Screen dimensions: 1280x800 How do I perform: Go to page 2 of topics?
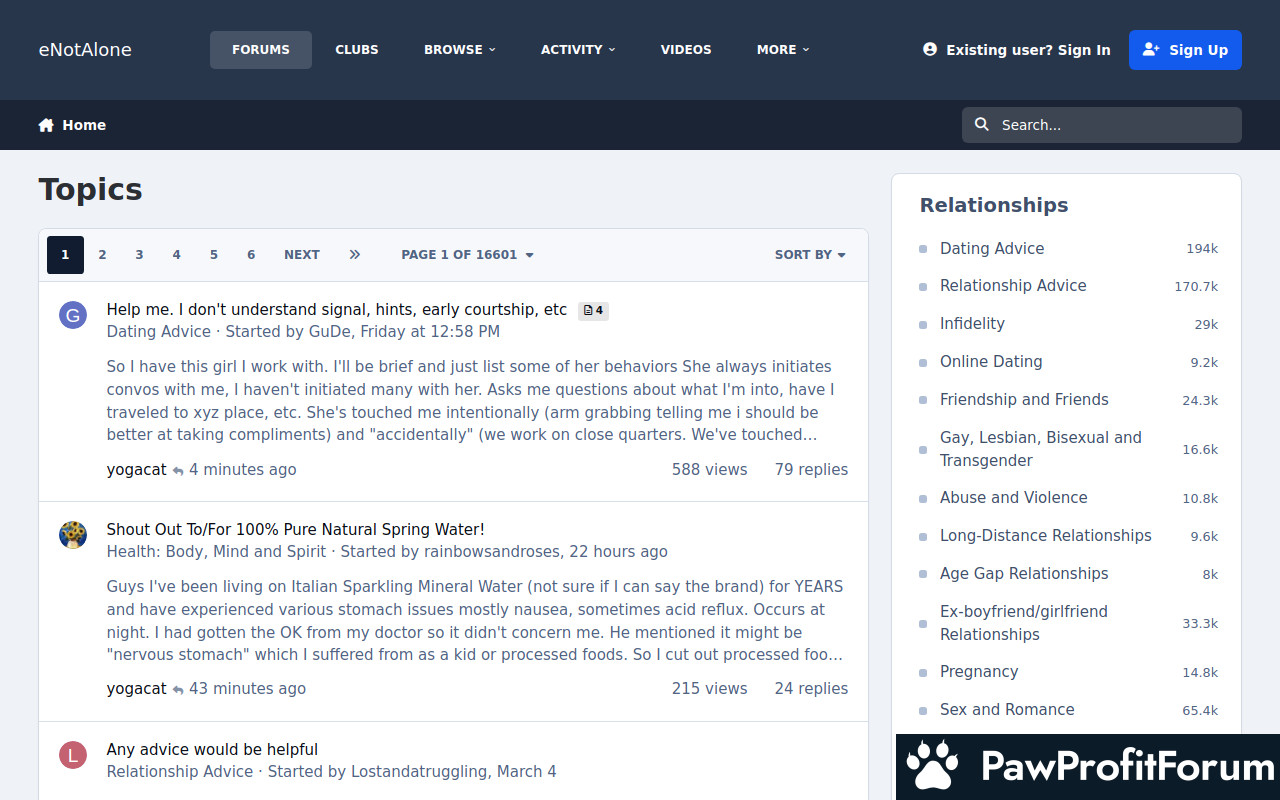(102, 255)
